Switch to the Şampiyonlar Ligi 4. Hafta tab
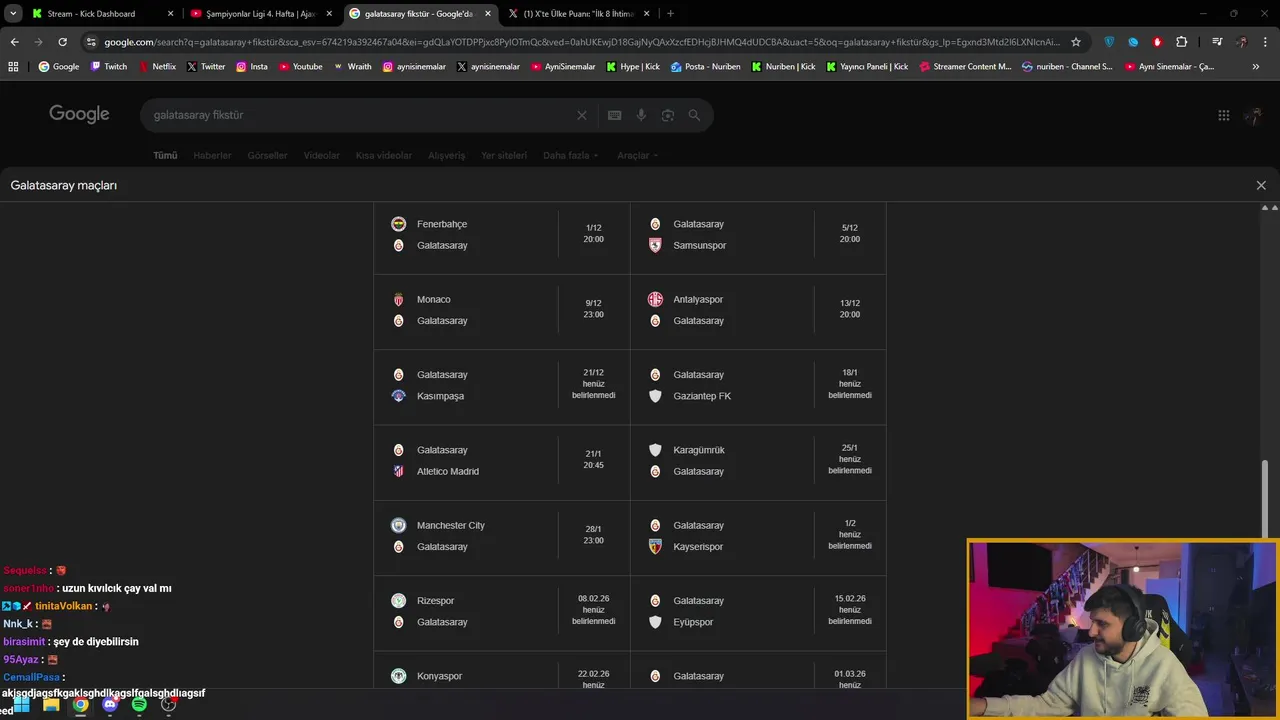Image resolution: width=1280 pixels, height=720 pixels. pos(260,14)
